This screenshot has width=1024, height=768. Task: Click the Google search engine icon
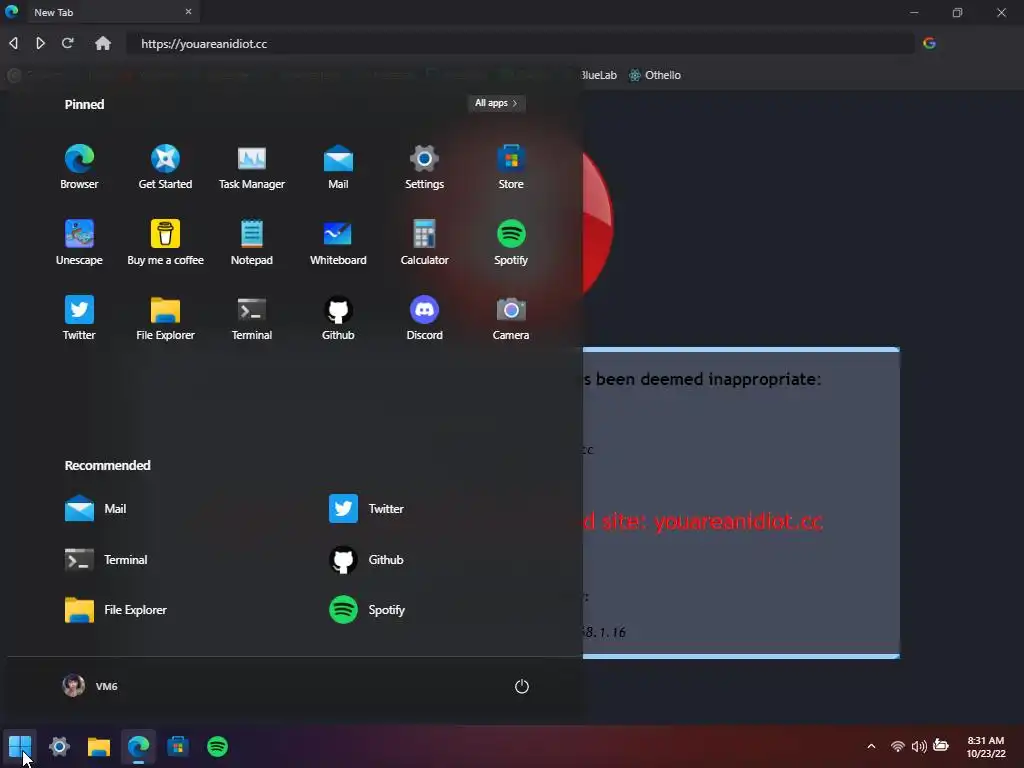coord(929,43)
